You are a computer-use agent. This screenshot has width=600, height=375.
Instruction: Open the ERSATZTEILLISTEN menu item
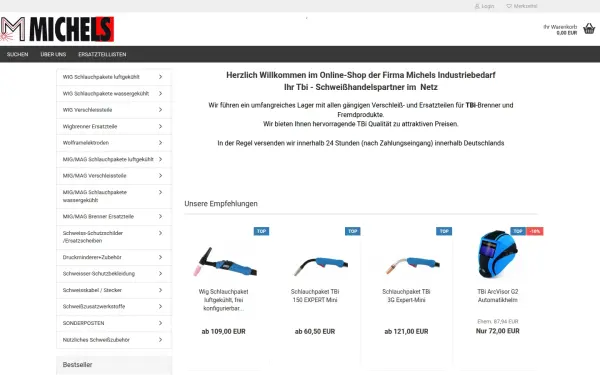tap(102, 54)
